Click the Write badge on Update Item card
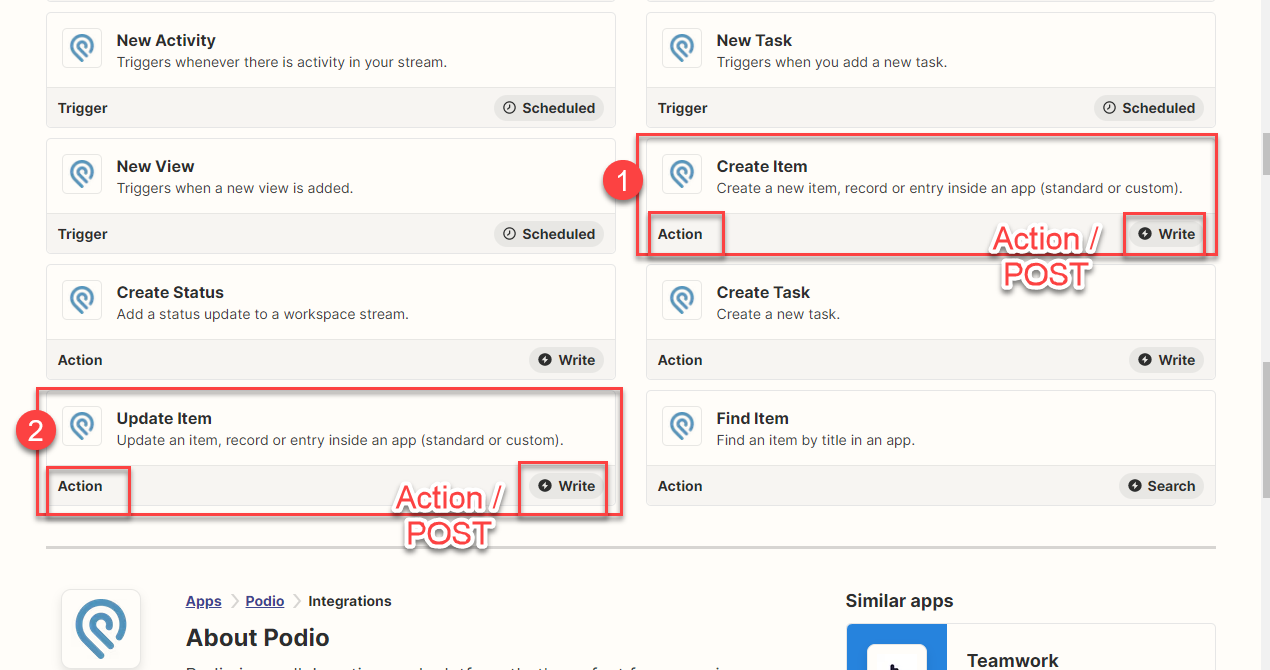 pyautogui.click(x=566, y=486)
